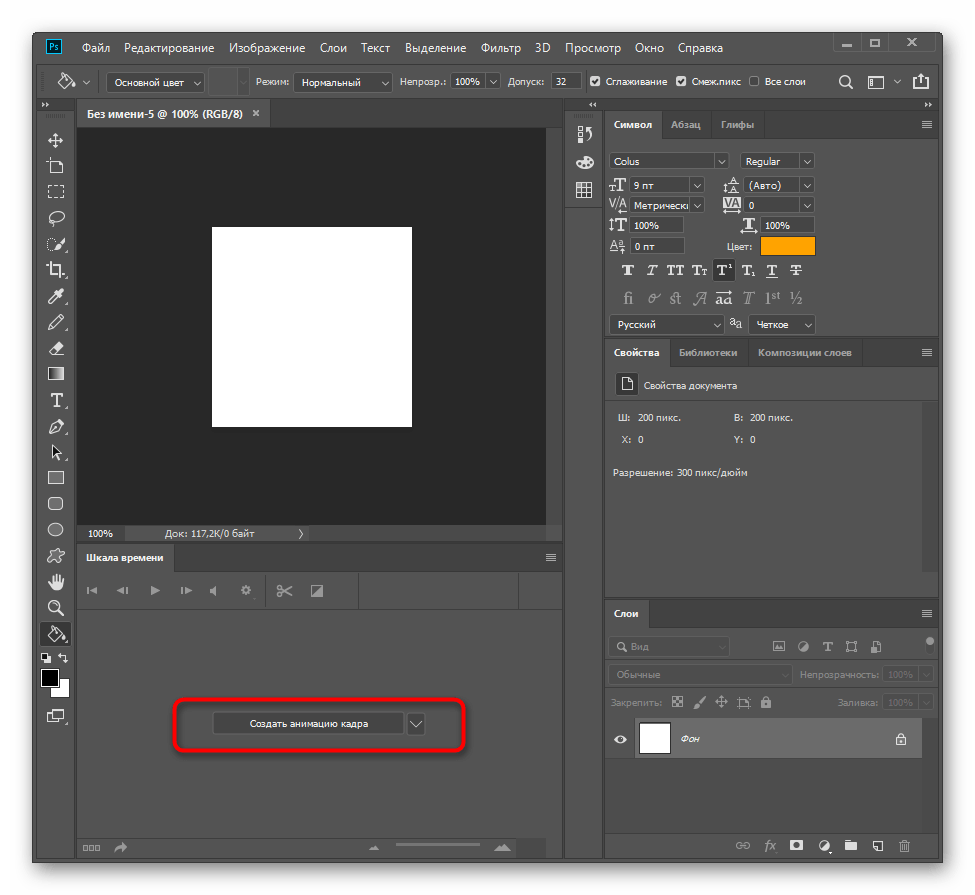
Task: Open dropdown arrow next to Создать анимацию кадра
Action: point(417,724)
